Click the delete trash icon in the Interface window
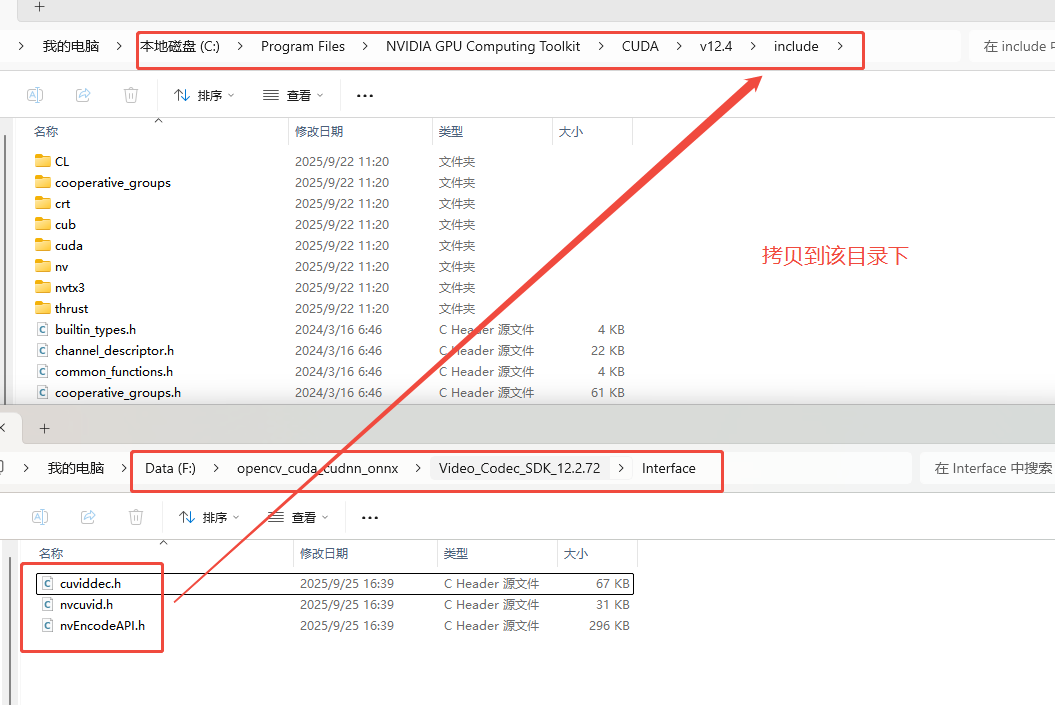The image size is (1055, 705). click(x=136, y=517)
